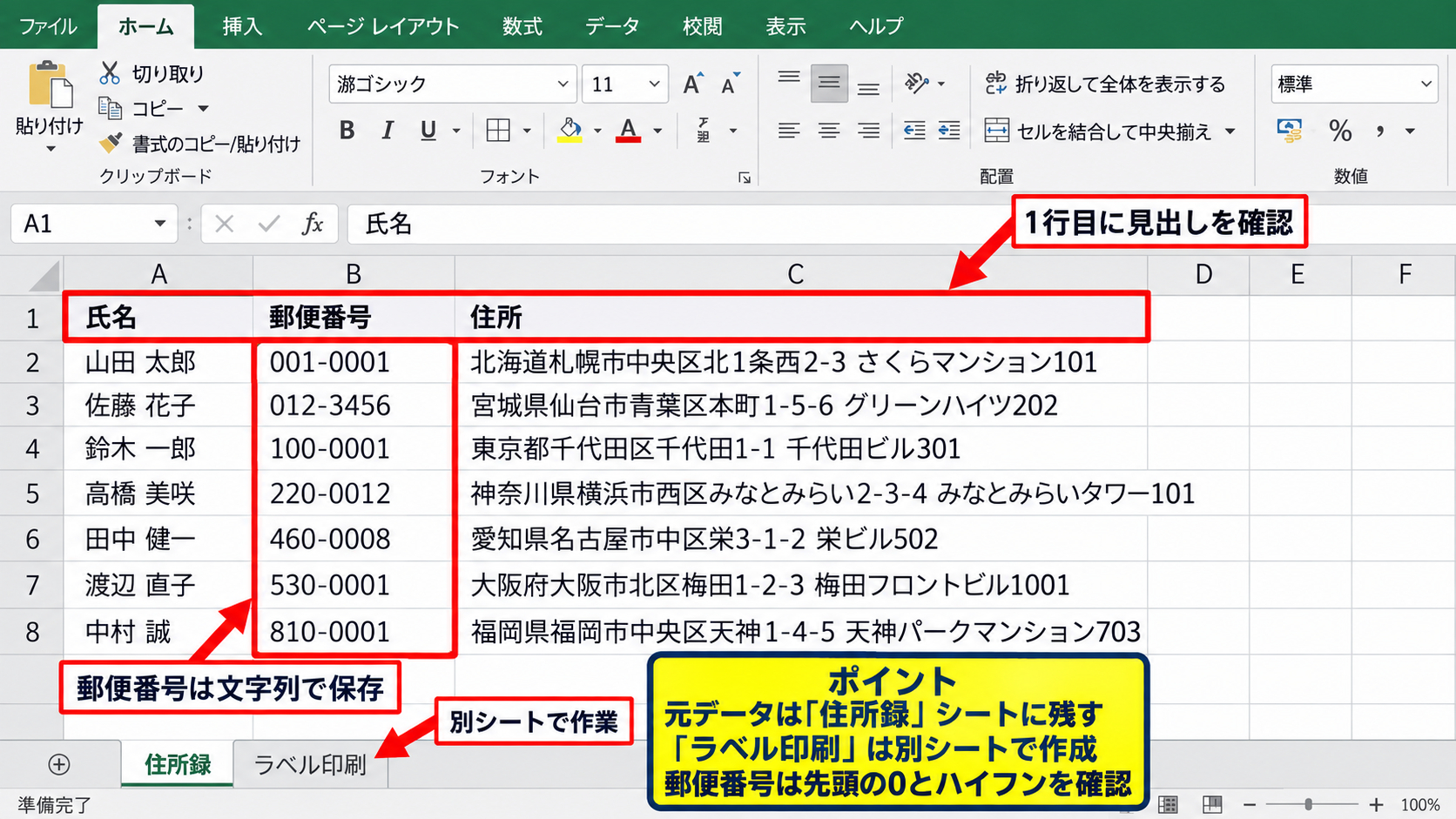This screenshot has height=819, width=1456.
Task: Open the ラベル印刷 sheet tab
Action: (x=309, y=764)
